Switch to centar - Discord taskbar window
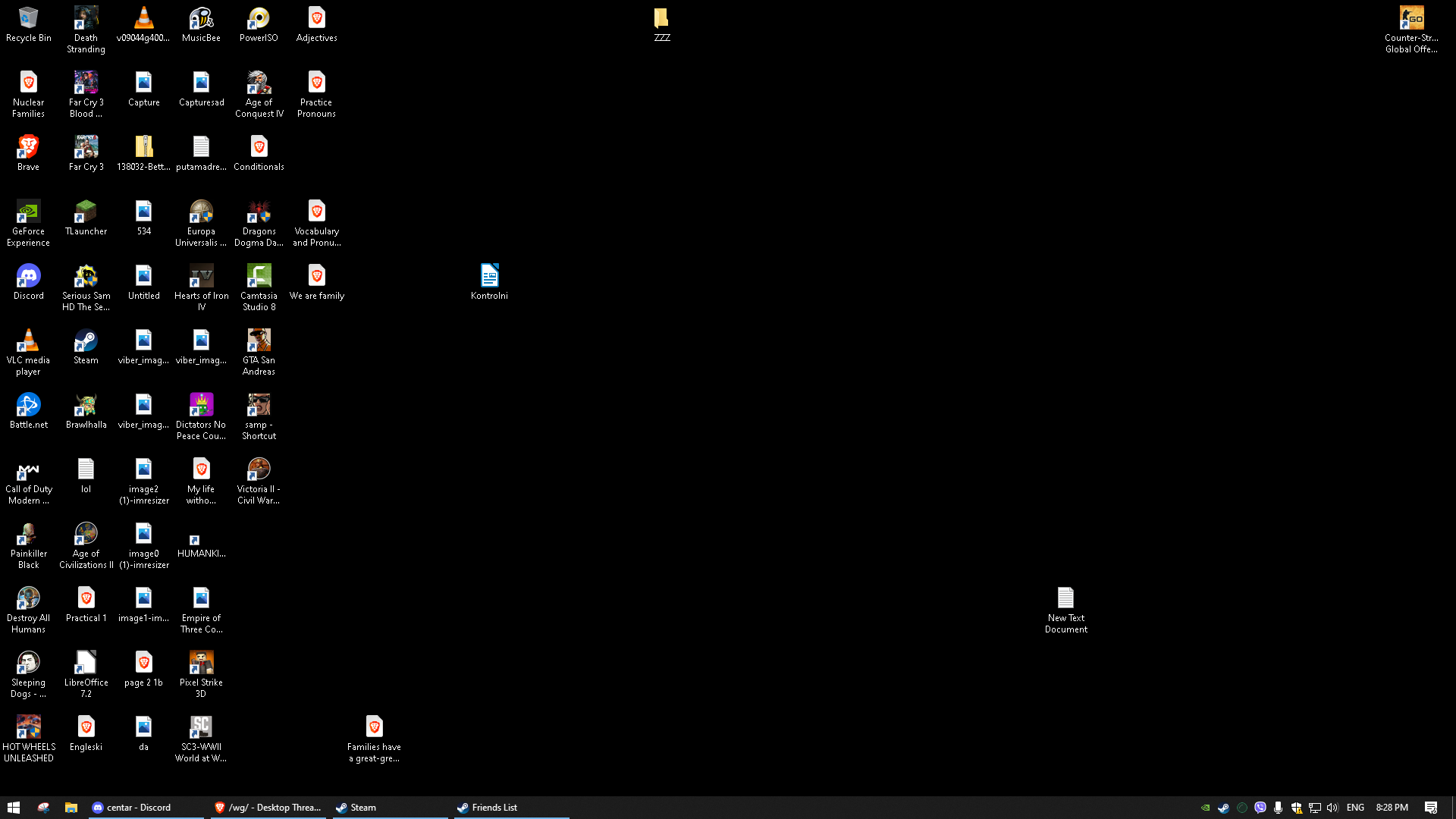Image resolution: width=1456 pixels, height=819 pixels. [146, 808]
